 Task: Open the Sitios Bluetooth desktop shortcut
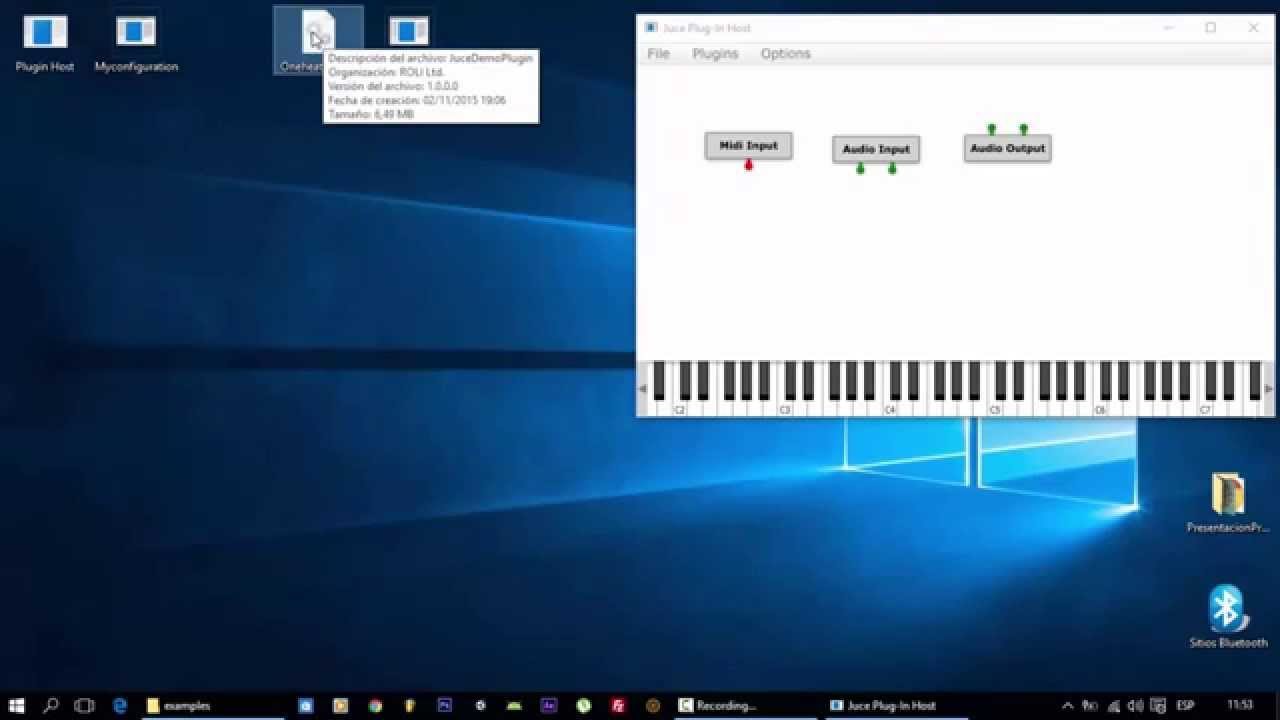point(1228,617)
